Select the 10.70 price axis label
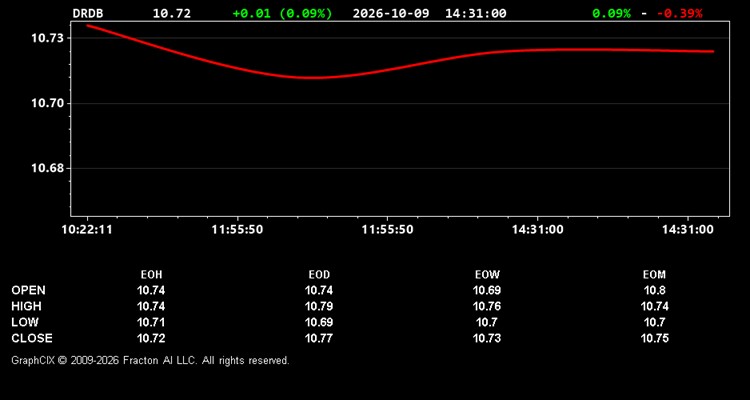Viewport: 750px width, 400px height. (x=47, y=103)
